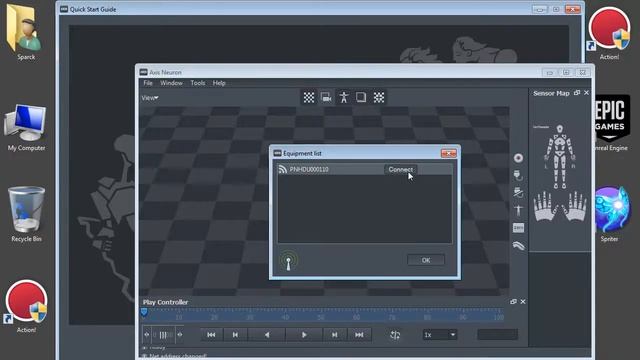The height and width of the screenshot is (360, 640).
Task: Click the right arrow of the range control
Action: click(180, 335)
